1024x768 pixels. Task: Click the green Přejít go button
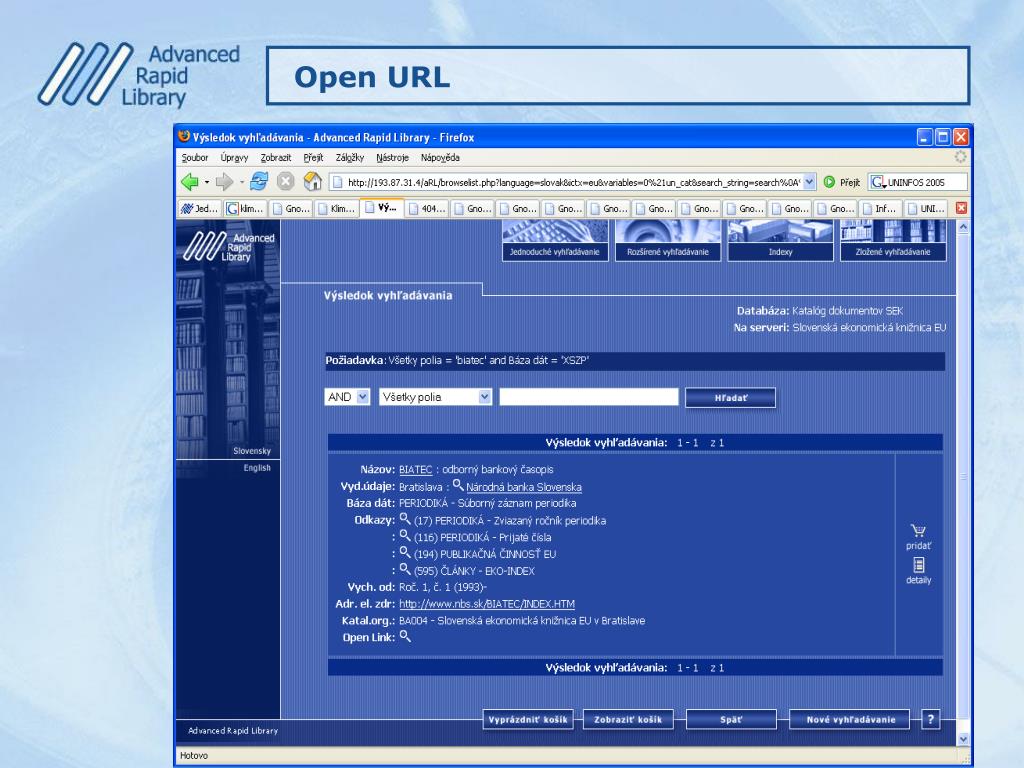pos(842,182)
